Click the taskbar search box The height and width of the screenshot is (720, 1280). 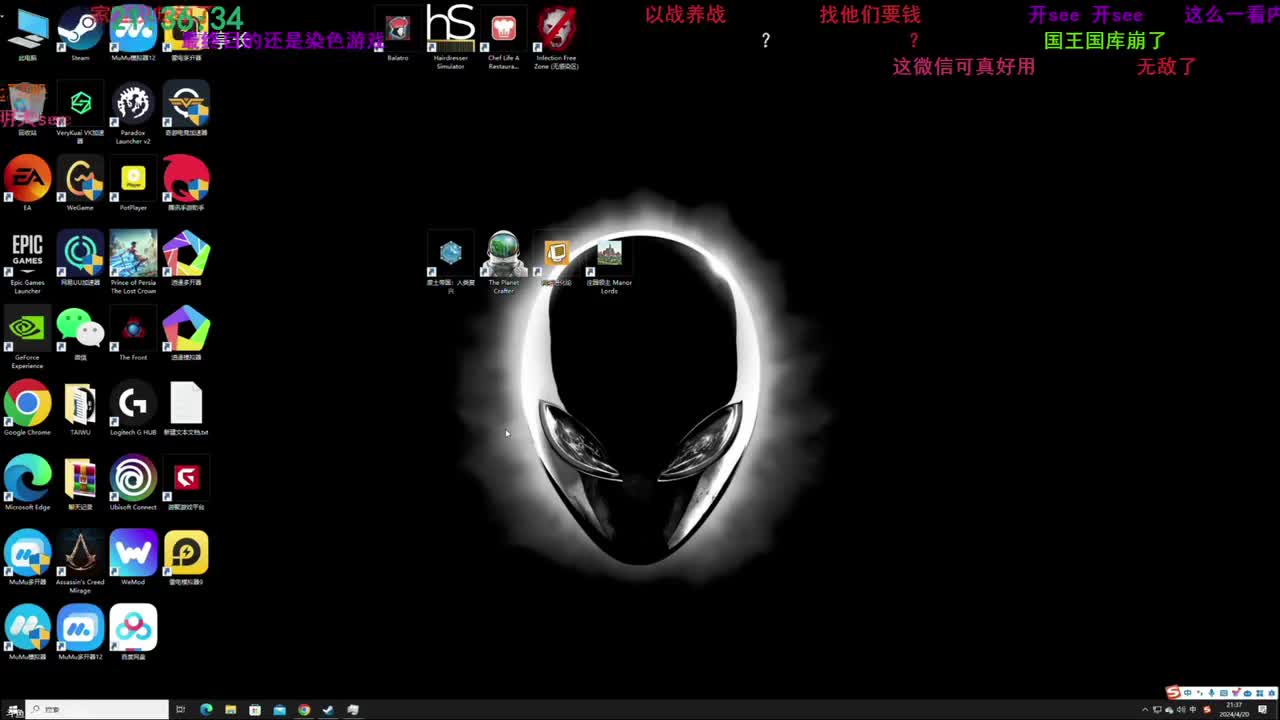(x=97, y=710)
